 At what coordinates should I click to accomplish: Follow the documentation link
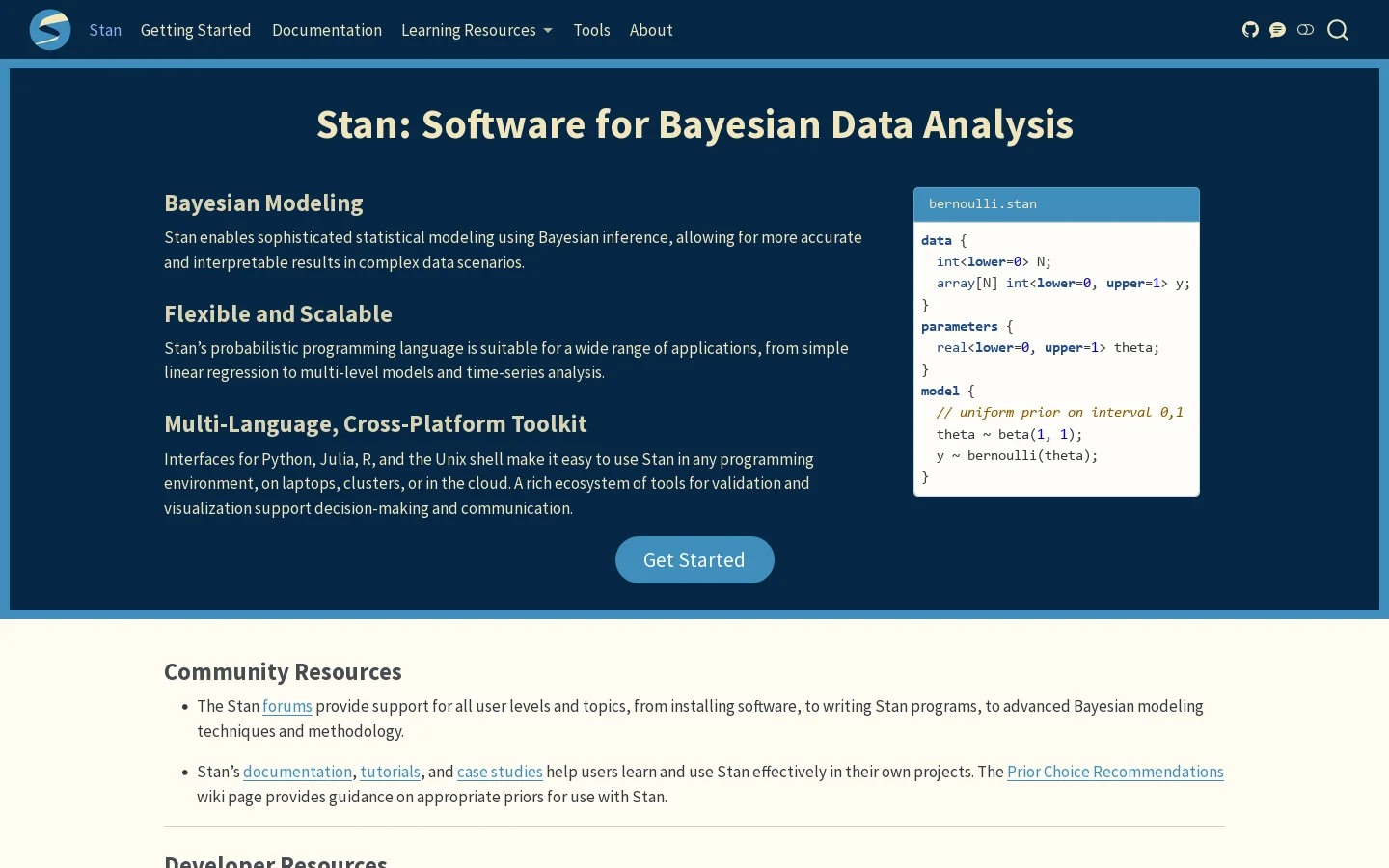pyautogui.click(x=297, y=772)
